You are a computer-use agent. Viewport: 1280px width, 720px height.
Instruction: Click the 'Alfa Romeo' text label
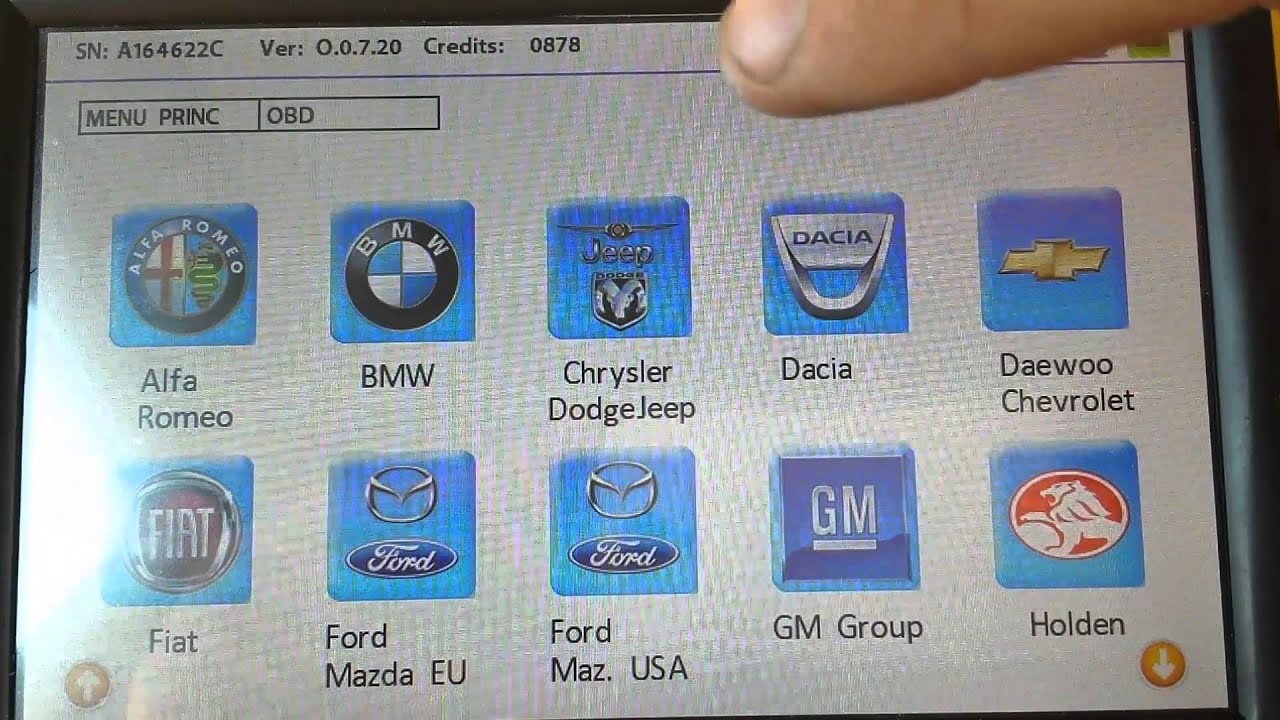click(x=184, y=399)
